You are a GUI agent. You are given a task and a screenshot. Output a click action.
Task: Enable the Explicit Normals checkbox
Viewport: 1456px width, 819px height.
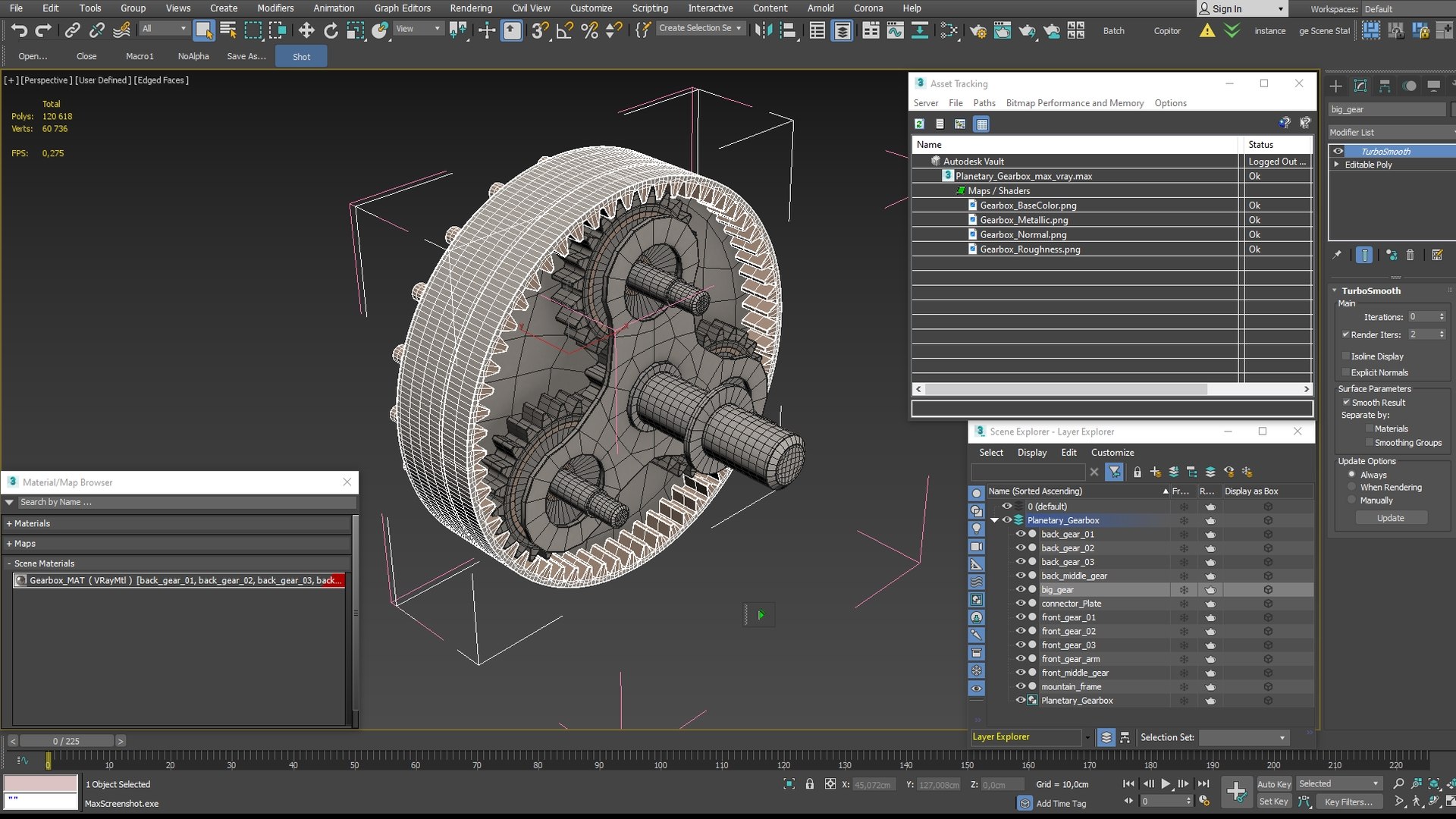(1346, 372)
